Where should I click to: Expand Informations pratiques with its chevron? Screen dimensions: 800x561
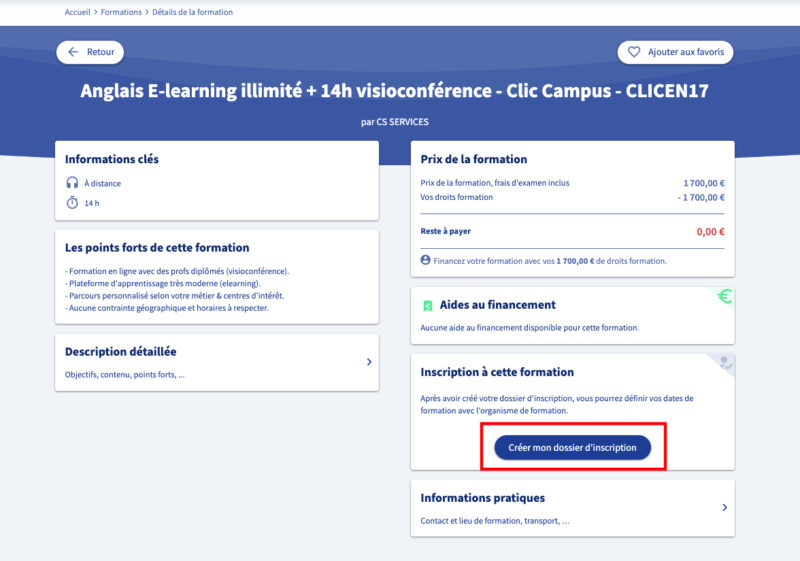(724, 508)
